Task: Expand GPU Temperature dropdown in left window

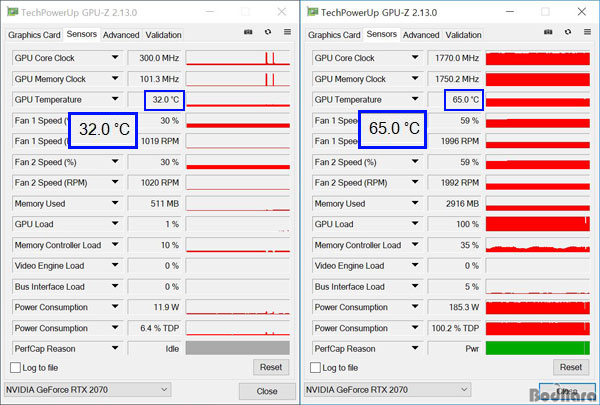Action: [x=115, y=99]
